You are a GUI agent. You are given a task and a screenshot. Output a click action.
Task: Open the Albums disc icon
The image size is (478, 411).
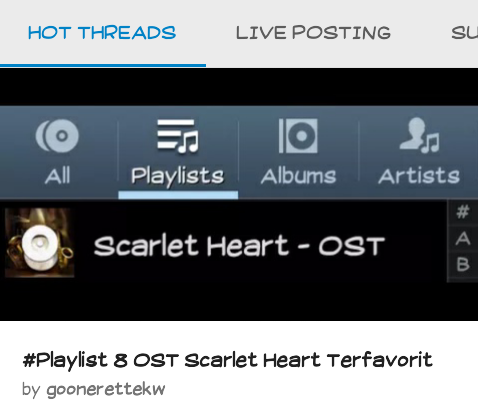click(x=298, y=136)
